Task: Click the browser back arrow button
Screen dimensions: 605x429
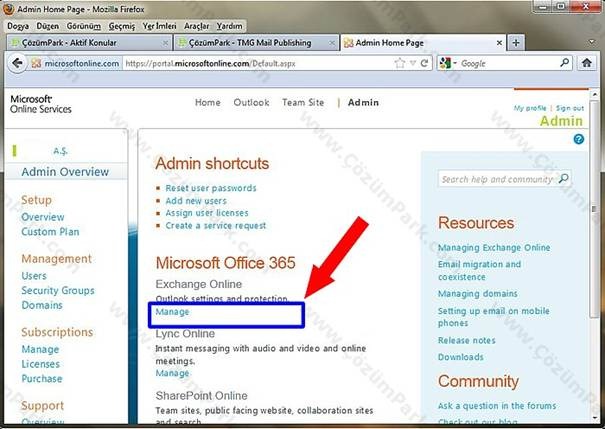Action: pos(17,63)
